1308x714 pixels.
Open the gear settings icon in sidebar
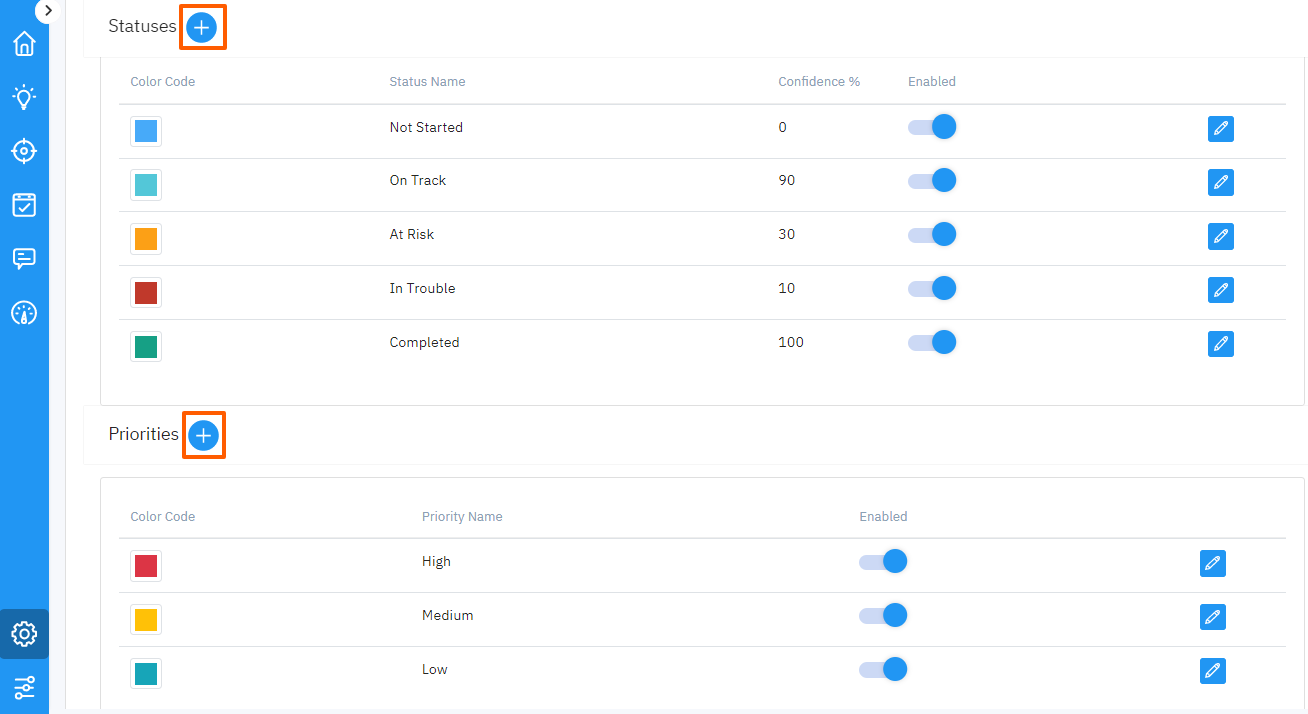24,634
